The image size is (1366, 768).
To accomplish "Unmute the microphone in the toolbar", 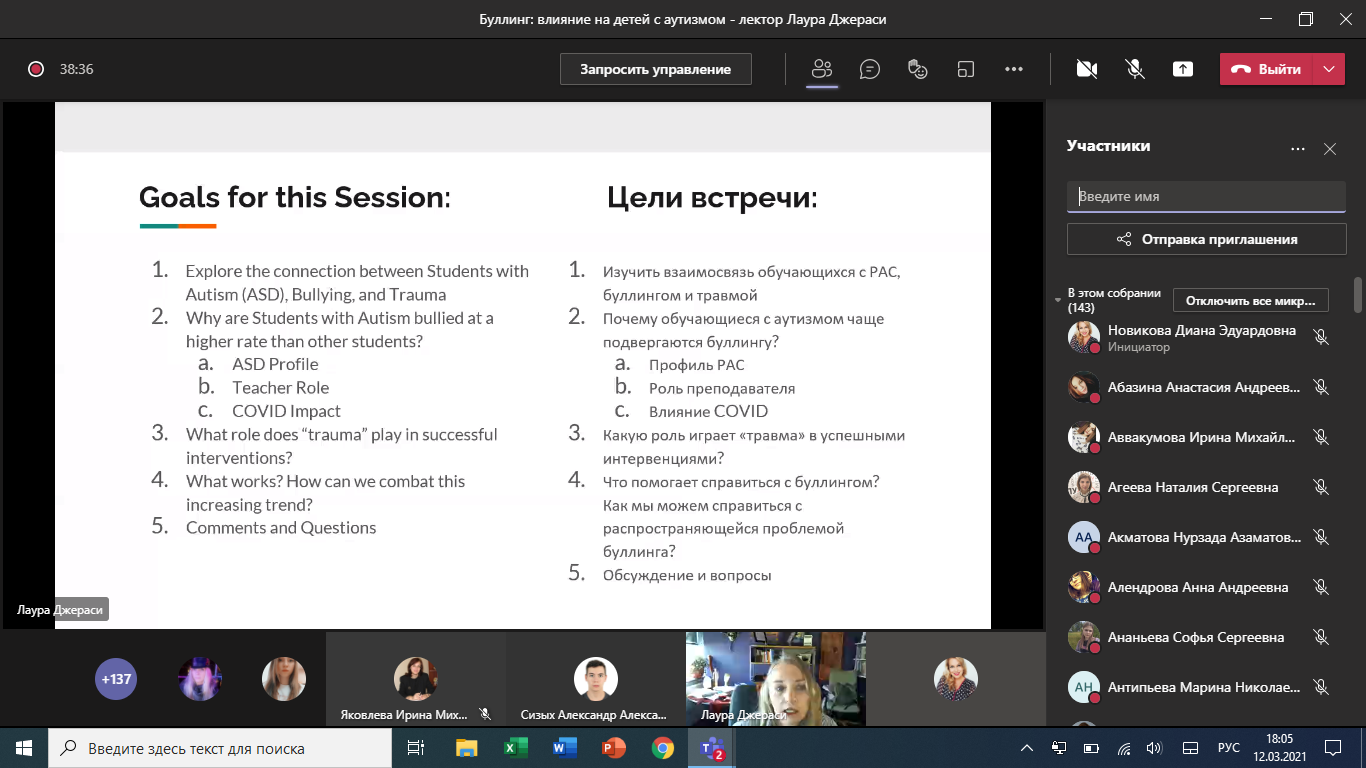I will point(1135,69).
